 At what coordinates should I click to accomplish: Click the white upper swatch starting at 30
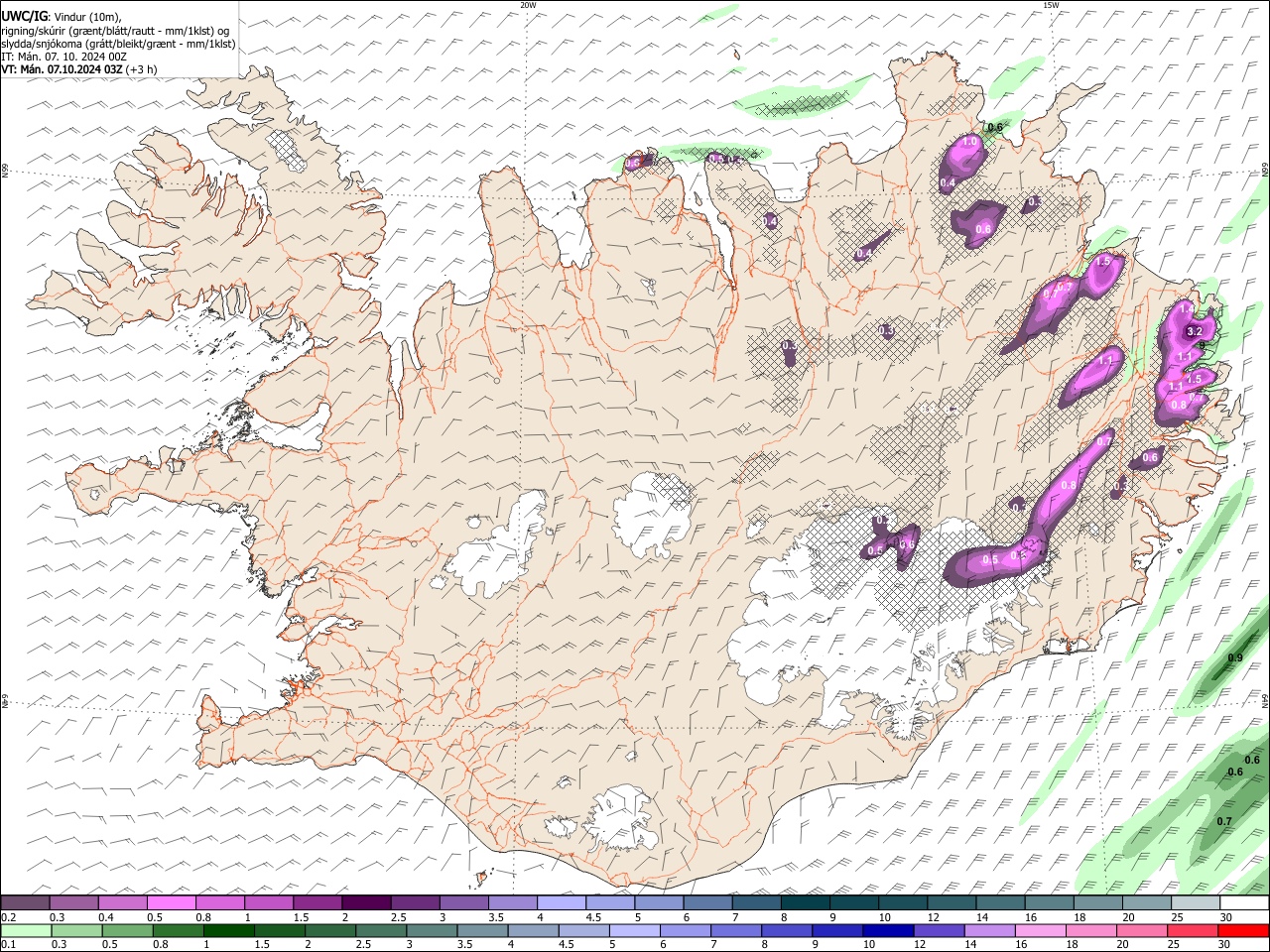coord(1243,902)
